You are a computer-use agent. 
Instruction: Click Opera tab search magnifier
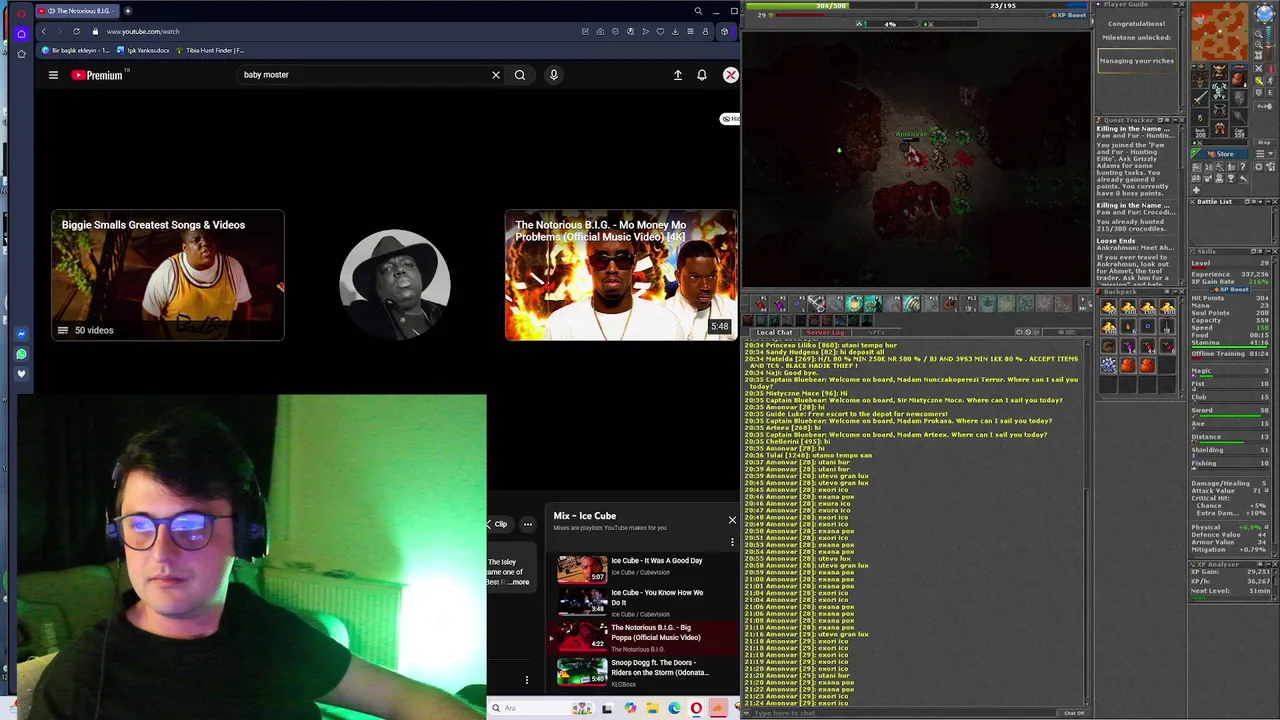pyautogui.click(x=698, y=11)
